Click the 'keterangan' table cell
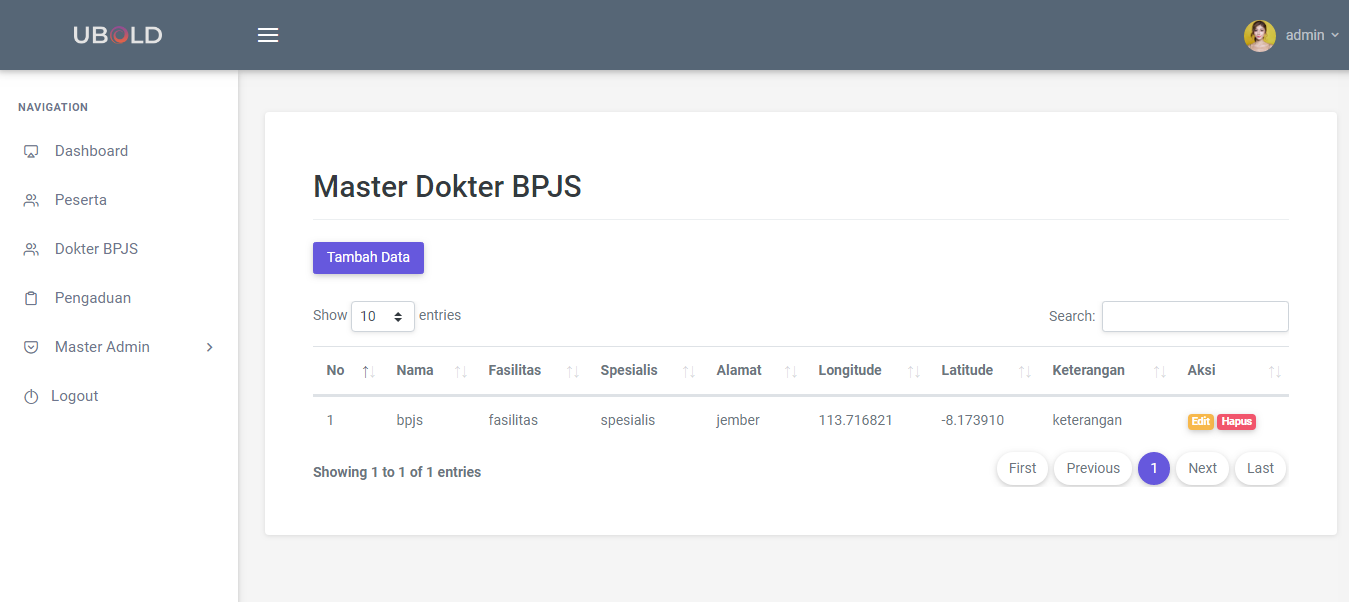 click(1087, 420)
